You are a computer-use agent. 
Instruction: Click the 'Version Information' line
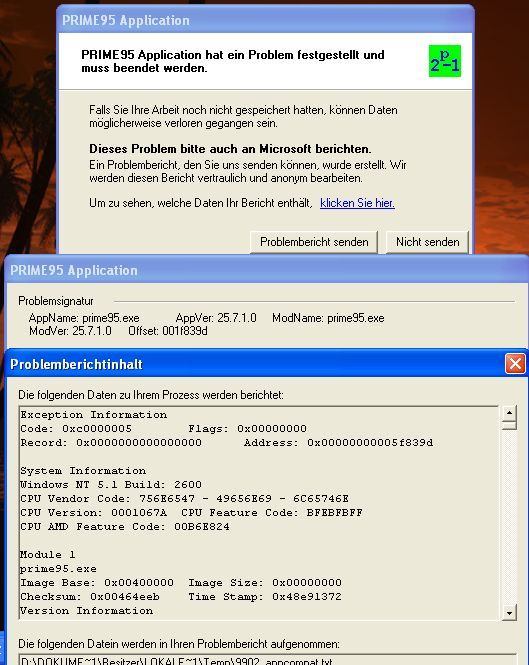87,611
